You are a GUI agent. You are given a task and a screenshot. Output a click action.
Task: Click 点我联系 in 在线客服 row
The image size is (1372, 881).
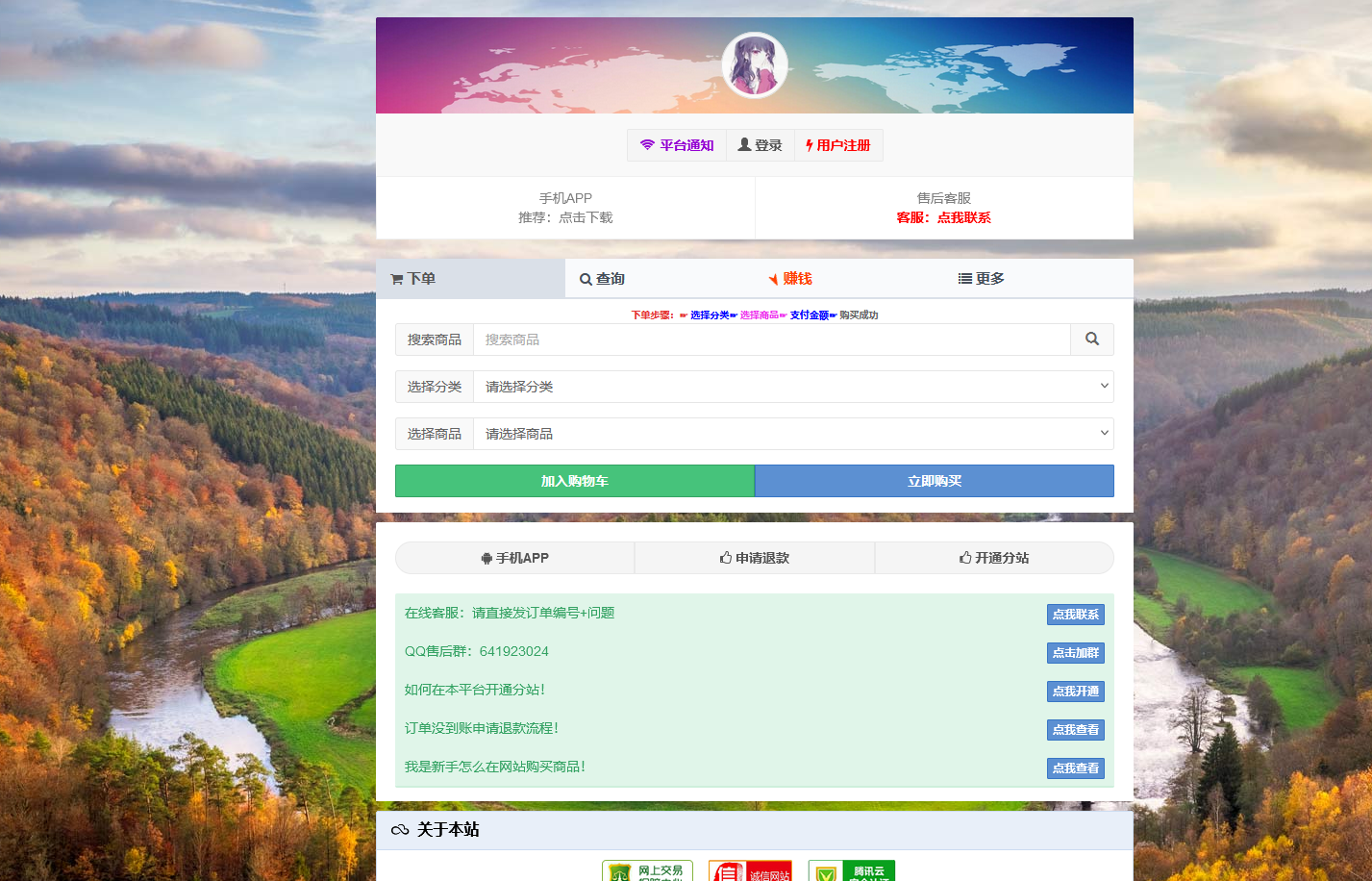(x=1076, y=615)
